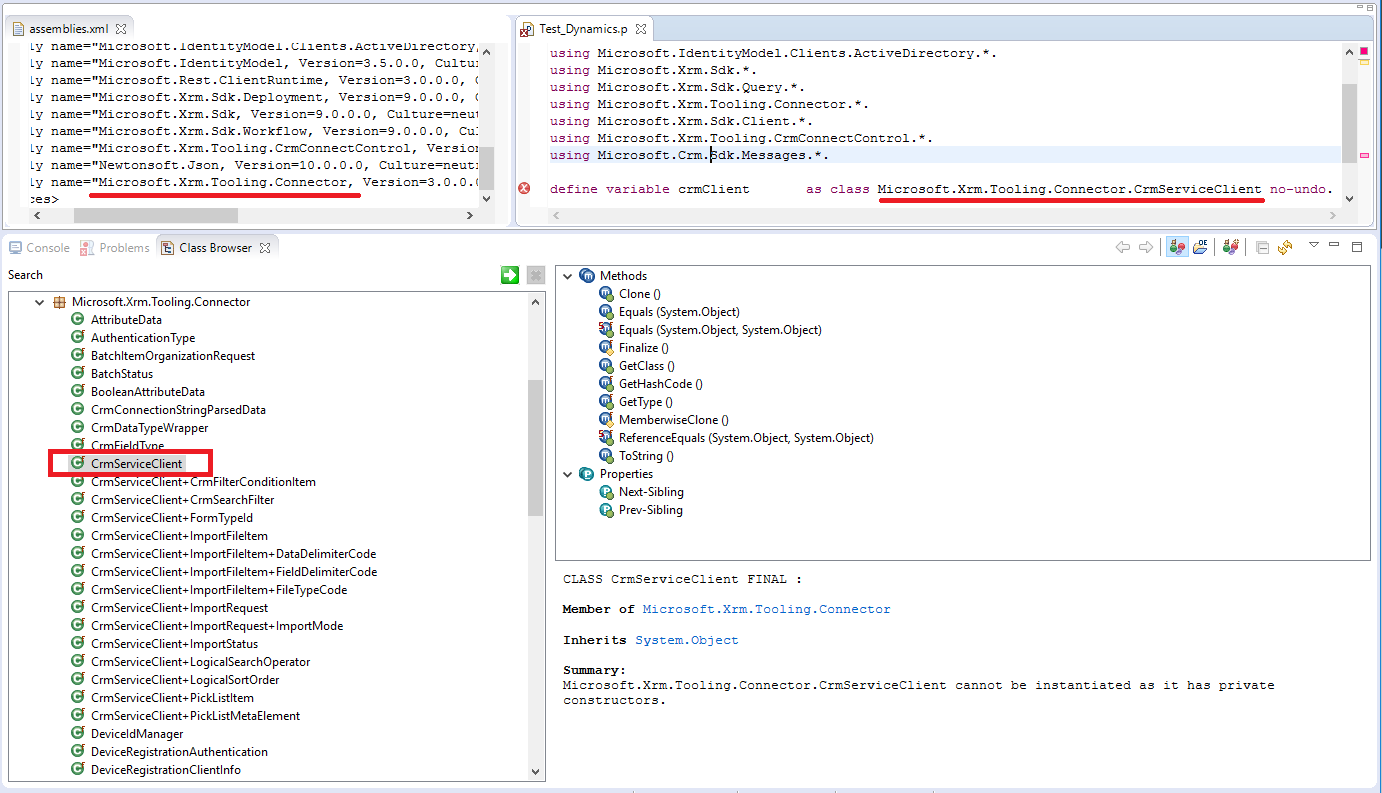Select CrmServiceClient in the class tree

click(137, 464)
